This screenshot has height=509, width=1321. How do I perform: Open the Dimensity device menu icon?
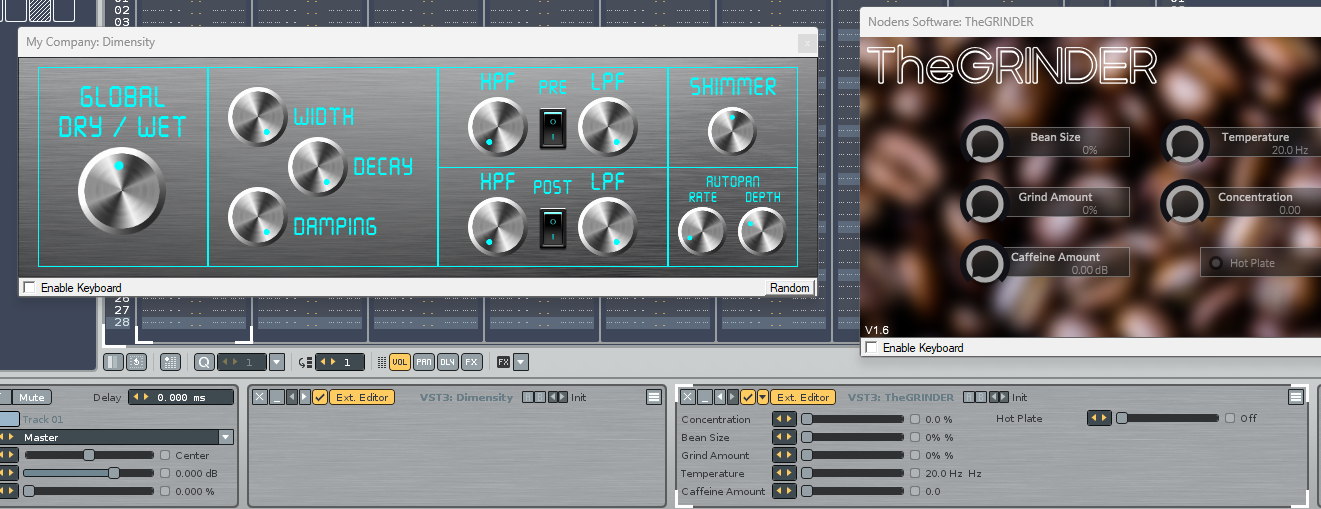(x=654, y=397)
